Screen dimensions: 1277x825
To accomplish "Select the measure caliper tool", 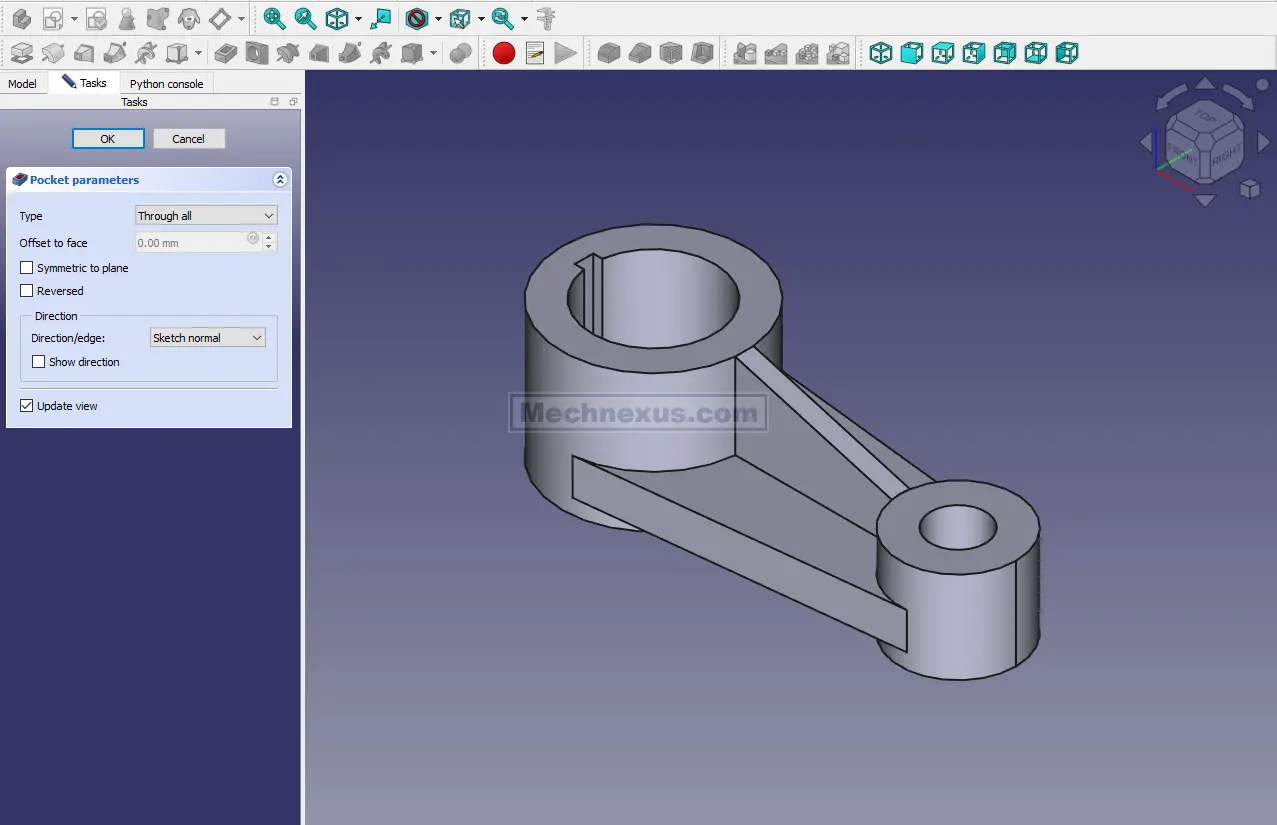I will tap(546, 18).
